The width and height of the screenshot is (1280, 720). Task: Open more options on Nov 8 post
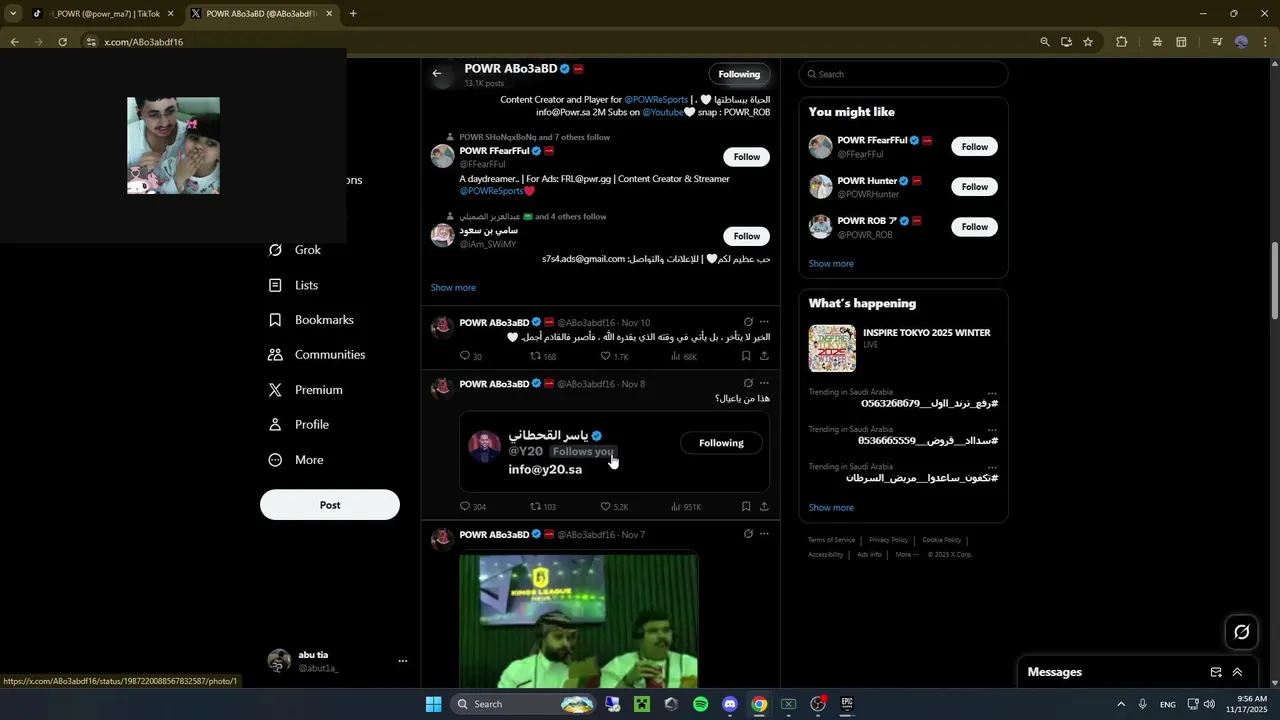(764, 383)
